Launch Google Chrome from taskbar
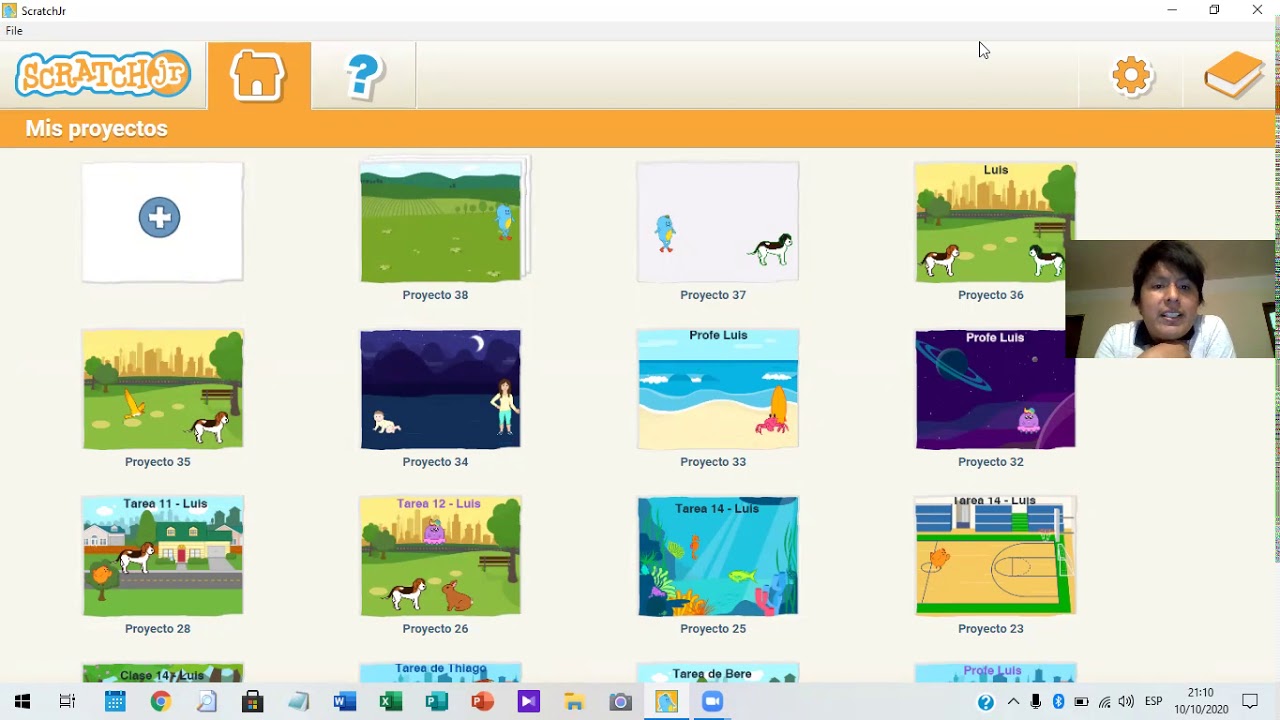Image resolution: width=1280 pixels, height=720 pixels. pyautogui.click(x=161, y=702)
